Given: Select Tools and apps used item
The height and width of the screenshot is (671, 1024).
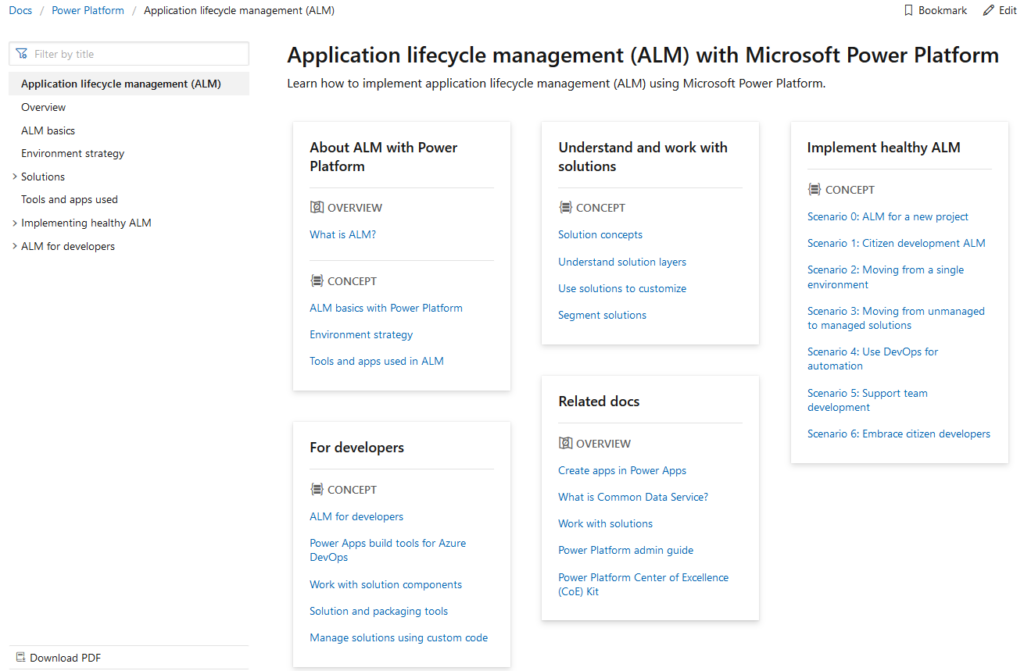Looking at the screenshot, I should pos(69,199).
